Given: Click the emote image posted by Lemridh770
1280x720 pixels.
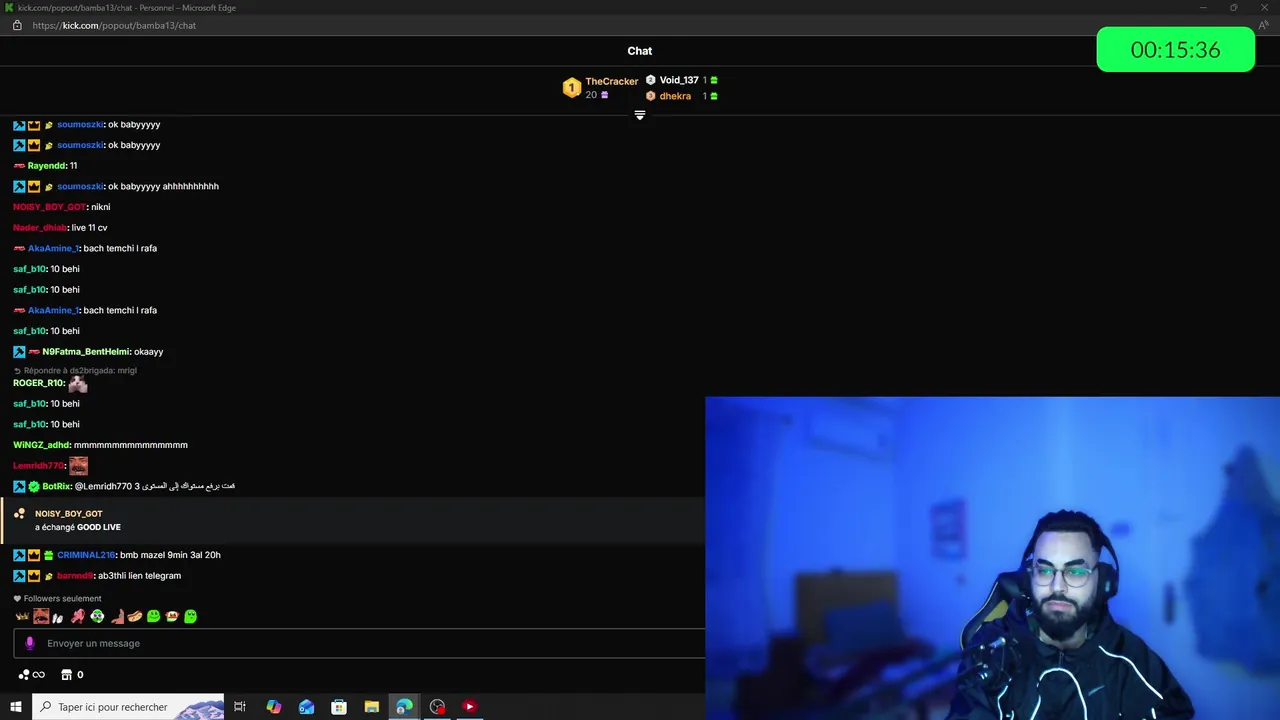Looking at the screenshot, I should click(x=78, y=466).
